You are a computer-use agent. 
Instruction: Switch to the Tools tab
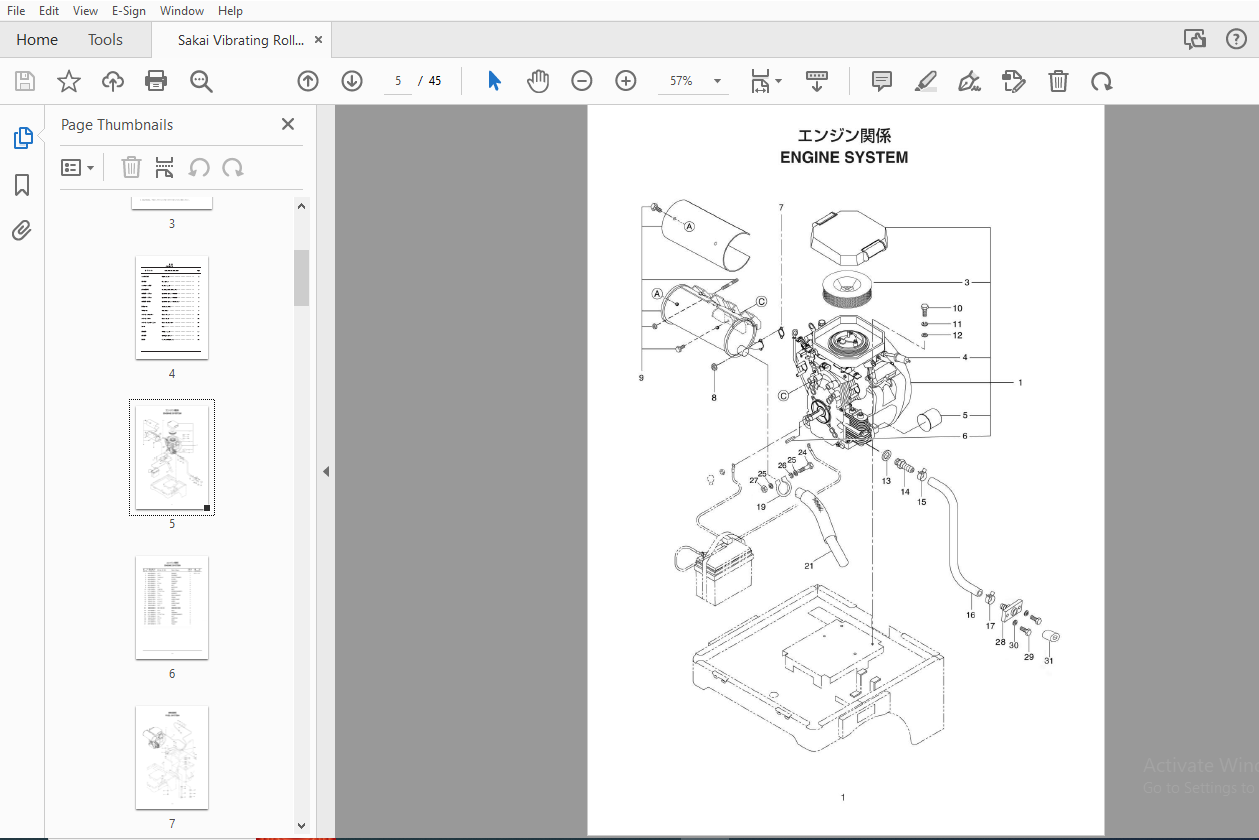pyautogui.click(x=105, y=40)
